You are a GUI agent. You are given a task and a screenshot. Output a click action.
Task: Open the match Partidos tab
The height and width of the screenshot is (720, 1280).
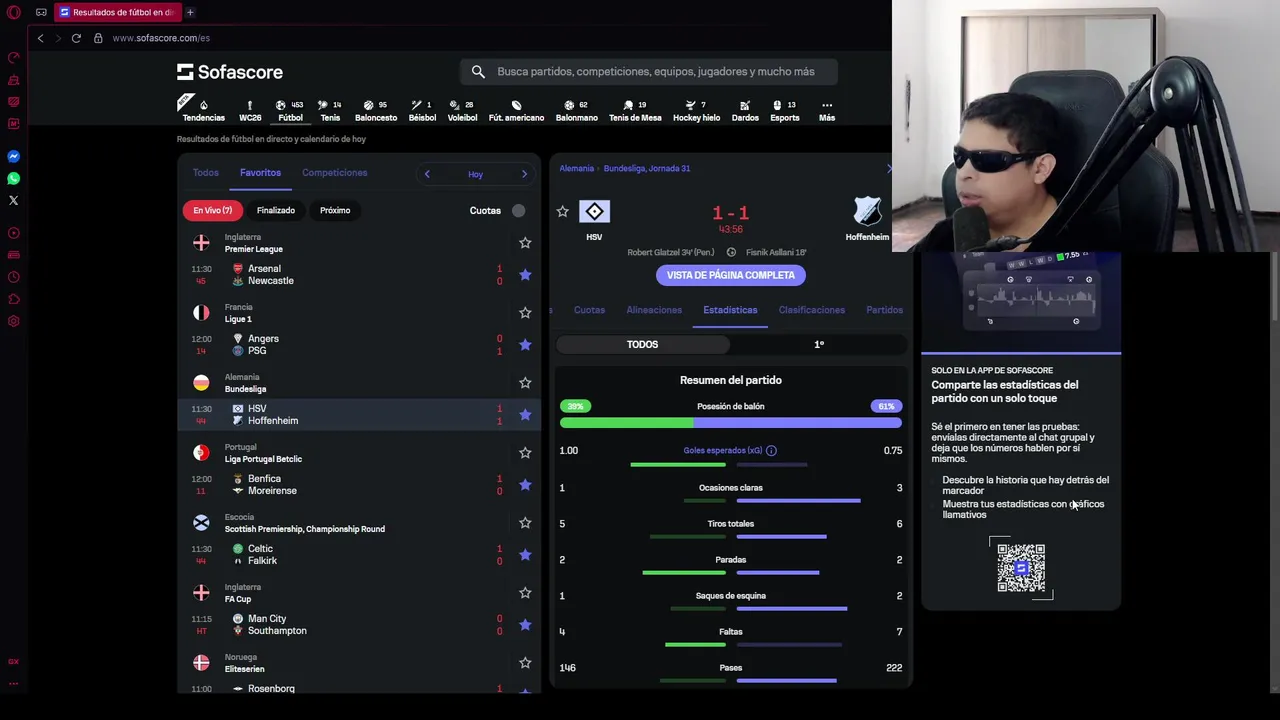pyautogui.click(x=884, y=310)
